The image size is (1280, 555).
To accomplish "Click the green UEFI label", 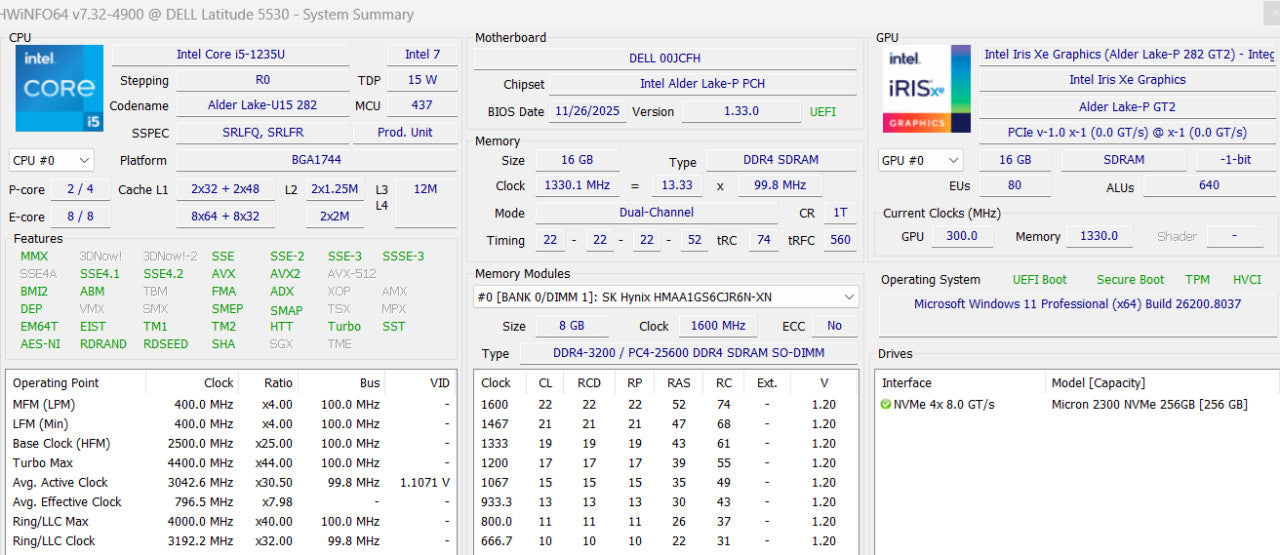I will [824, 112].
